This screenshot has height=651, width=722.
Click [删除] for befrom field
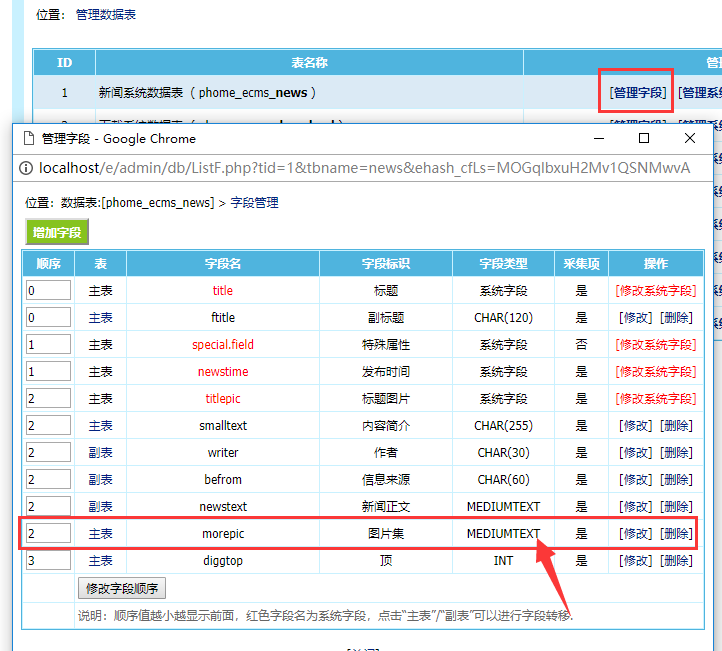coord(676,480)
